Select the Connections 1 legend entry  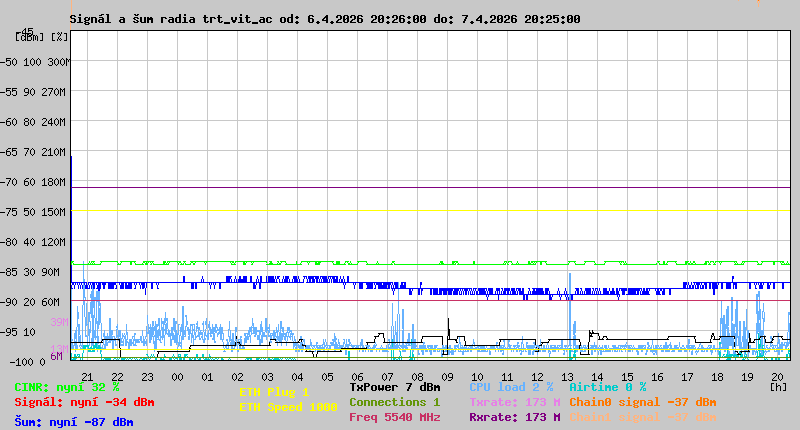point(394,402)
